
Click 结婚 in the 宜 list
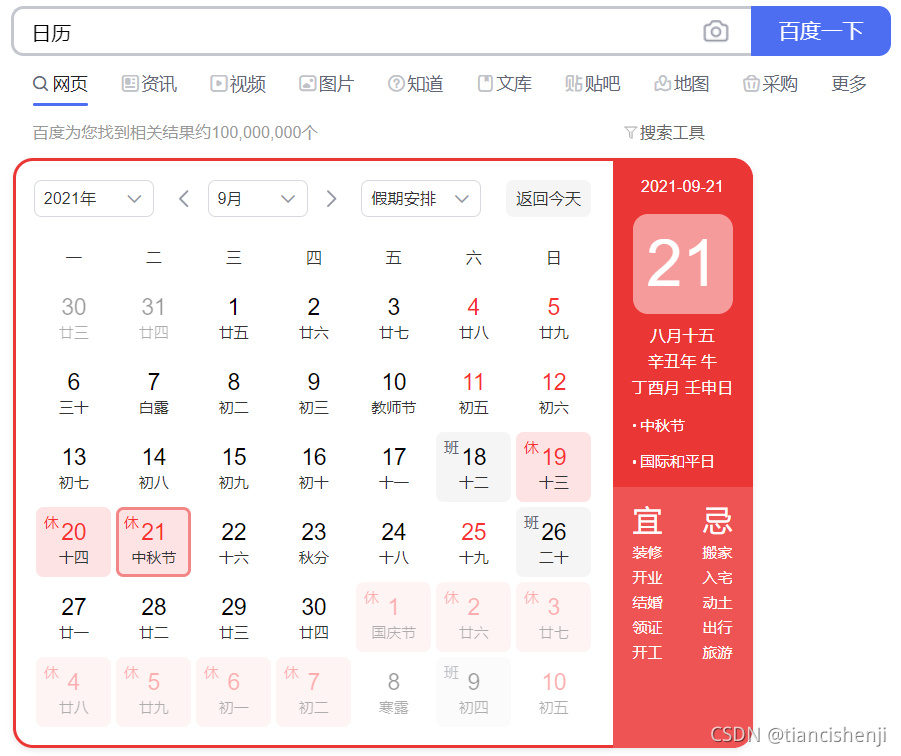tap(647, 603)
